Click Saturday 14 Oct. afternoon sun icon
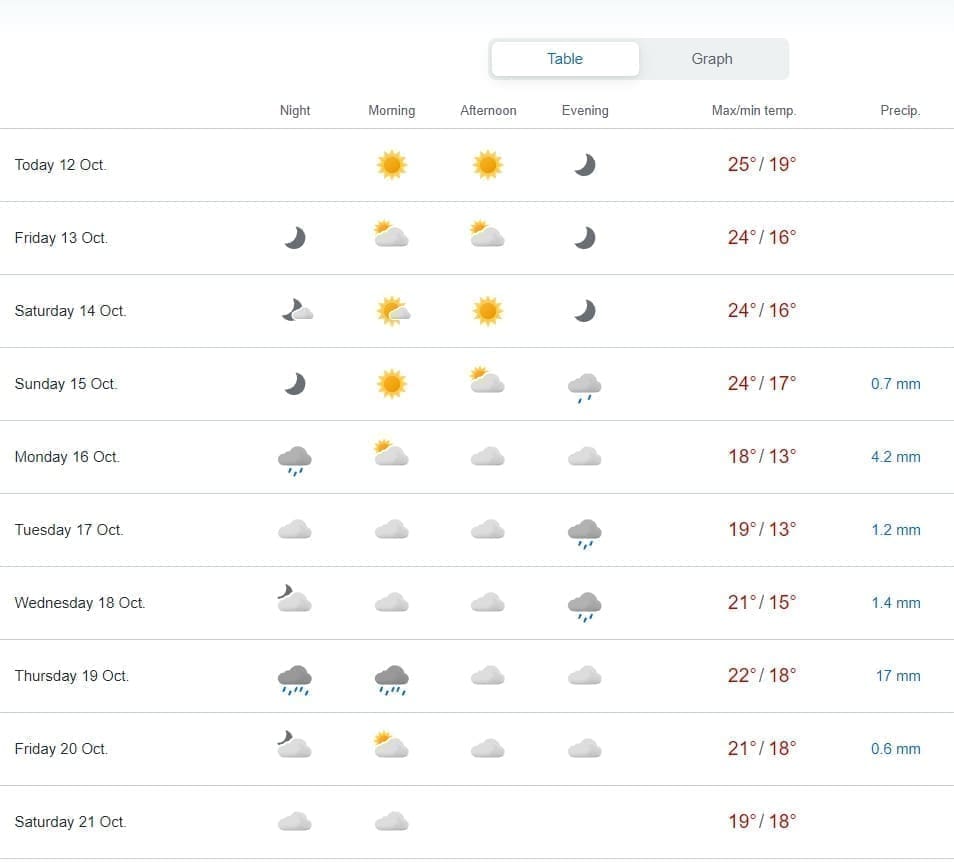The width and height of the screenshot is (954, 862). 487,311
